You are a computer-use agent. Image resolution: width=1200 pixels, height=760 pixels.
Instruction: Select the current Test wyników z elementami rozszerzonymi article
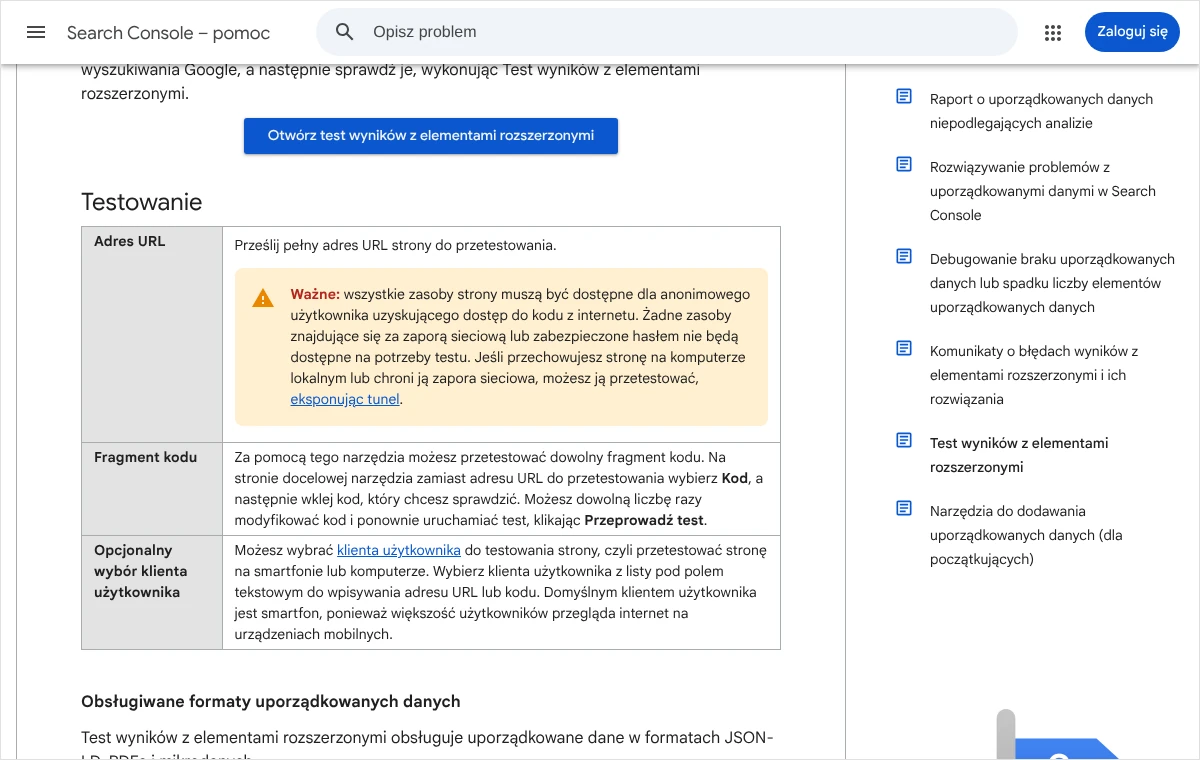1019,455
